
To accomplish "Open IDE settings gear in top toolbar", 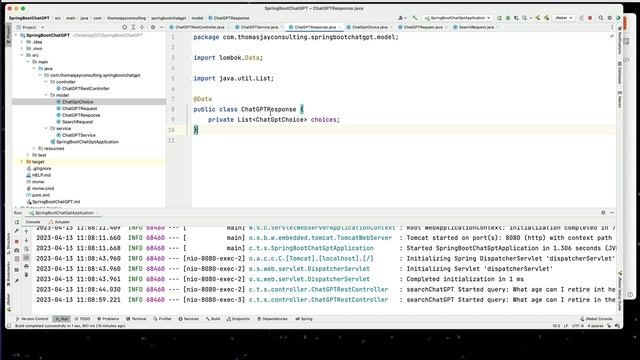I will pos(609,18).
